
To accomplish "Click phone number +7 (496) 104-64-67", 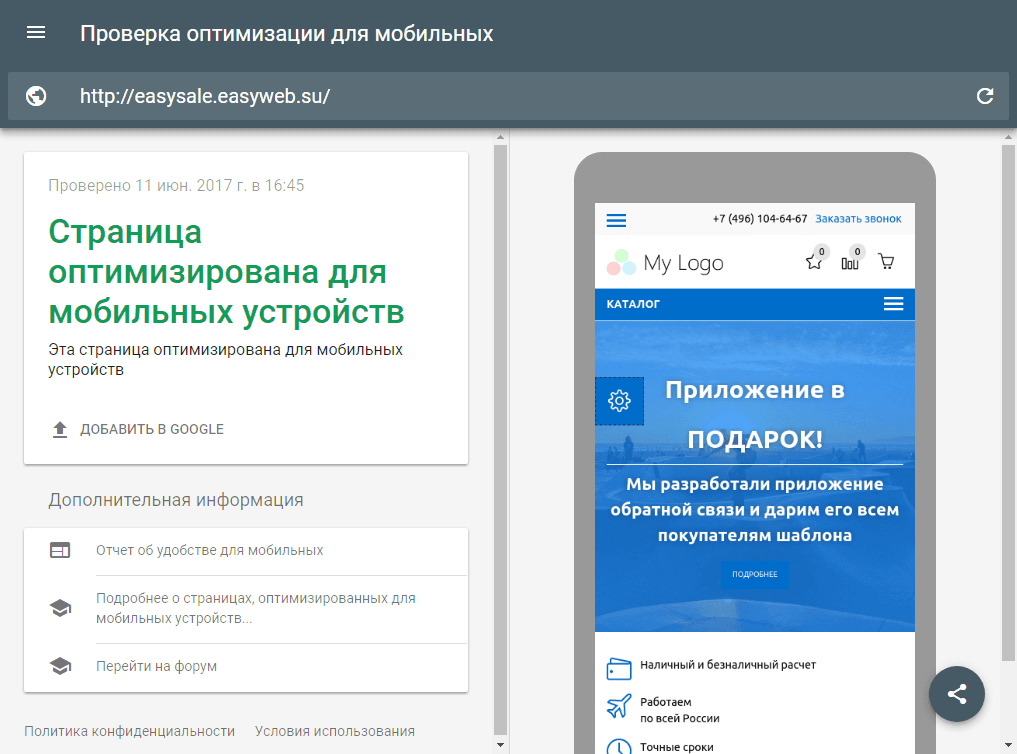I will click(760, 219).
